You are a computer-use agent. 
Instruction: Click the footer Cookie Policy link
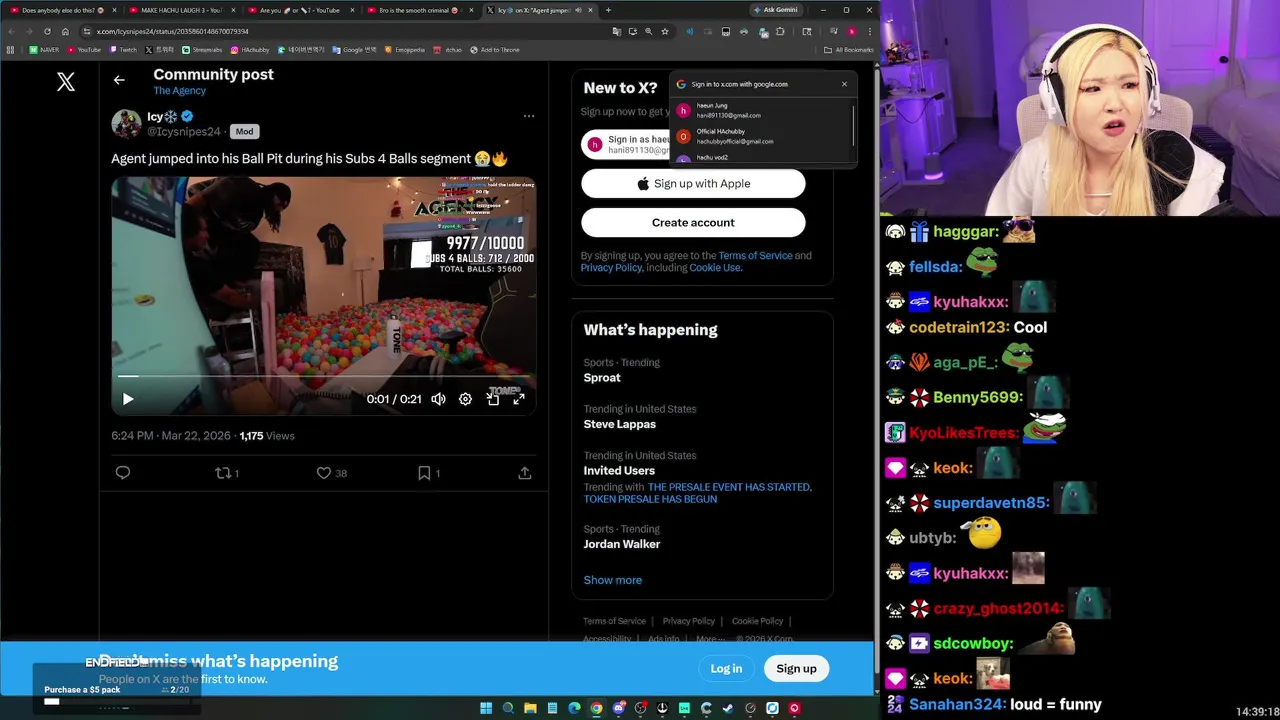tap(757, 621)
